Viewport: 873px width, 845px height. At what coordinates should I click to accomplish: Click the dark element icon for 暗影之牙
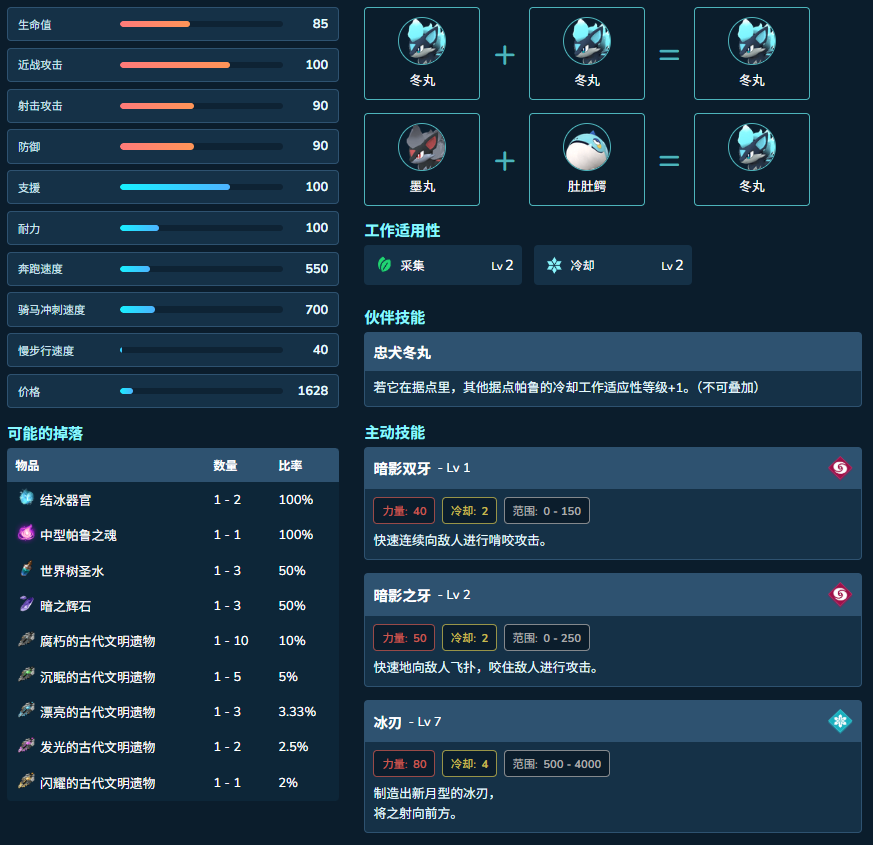click(840, 595)
